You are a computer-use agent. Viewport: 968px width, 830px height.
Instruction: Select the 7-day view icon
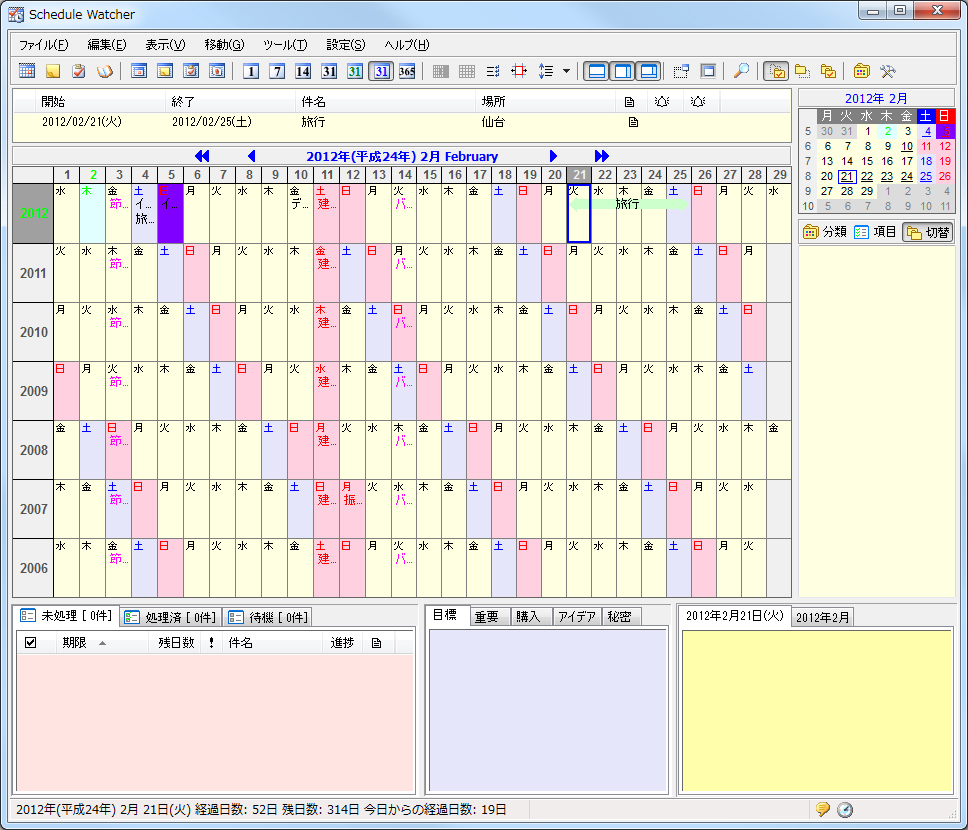click(277, 71)
